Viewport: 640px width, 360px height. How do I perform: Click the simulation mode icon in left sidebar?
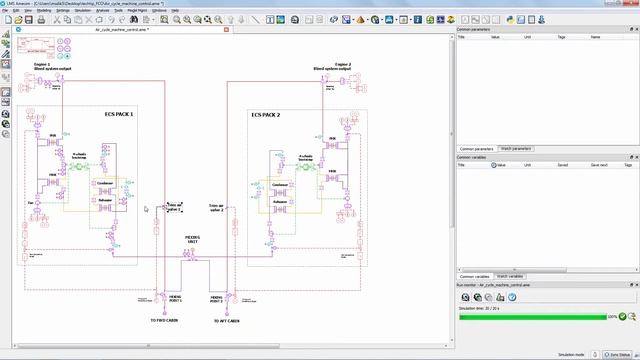[6, 64]
